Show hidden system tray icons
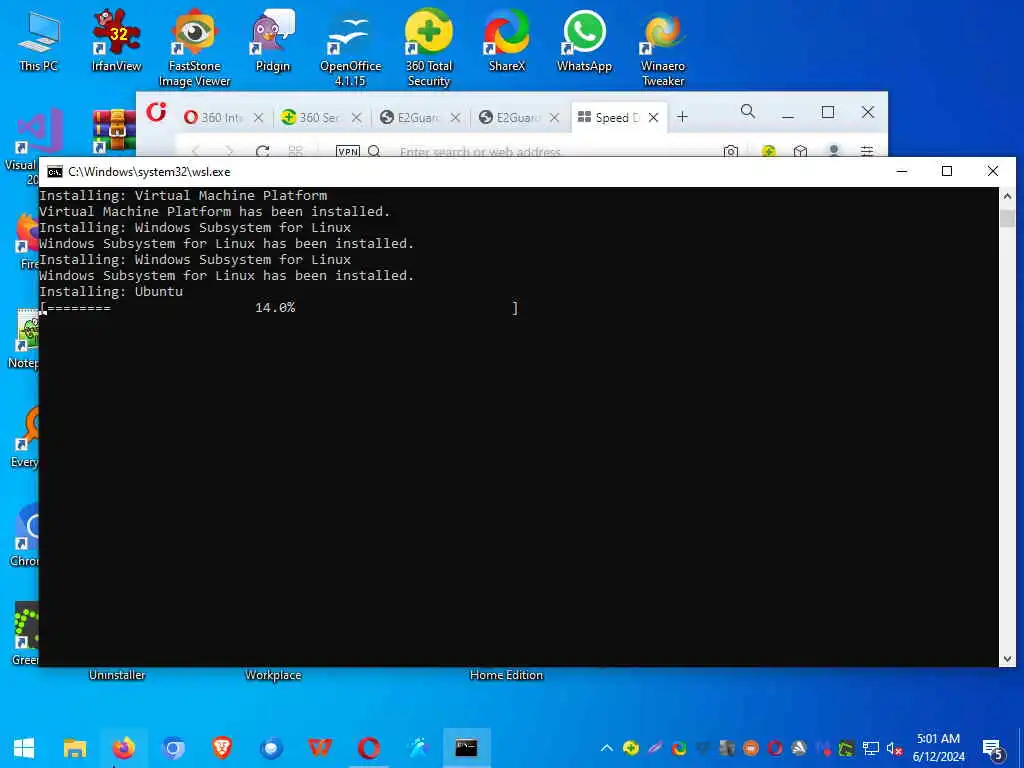This screenshot has height=768, width=1024. (607, 748)
